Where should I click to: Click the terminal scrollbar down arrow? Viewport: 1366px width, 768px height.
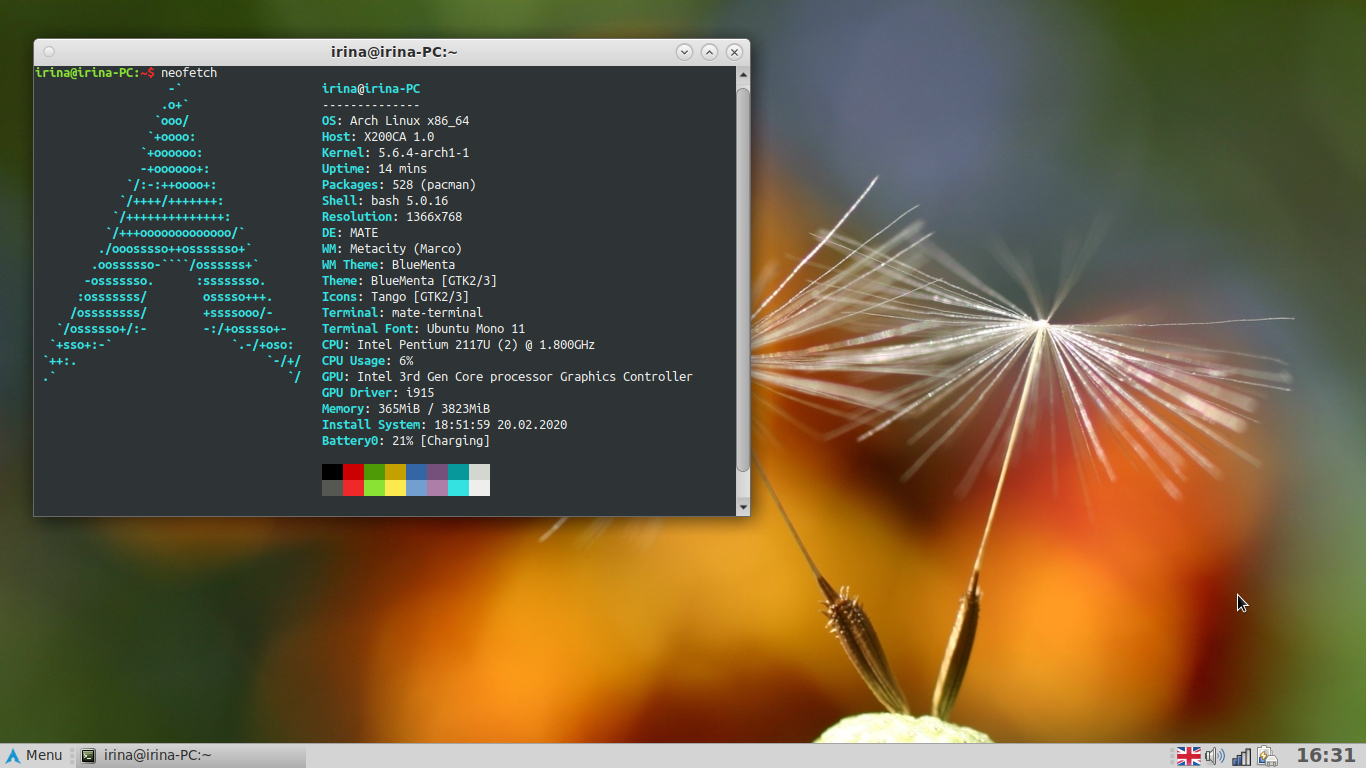pyautogui.click(x=743, y=508)
